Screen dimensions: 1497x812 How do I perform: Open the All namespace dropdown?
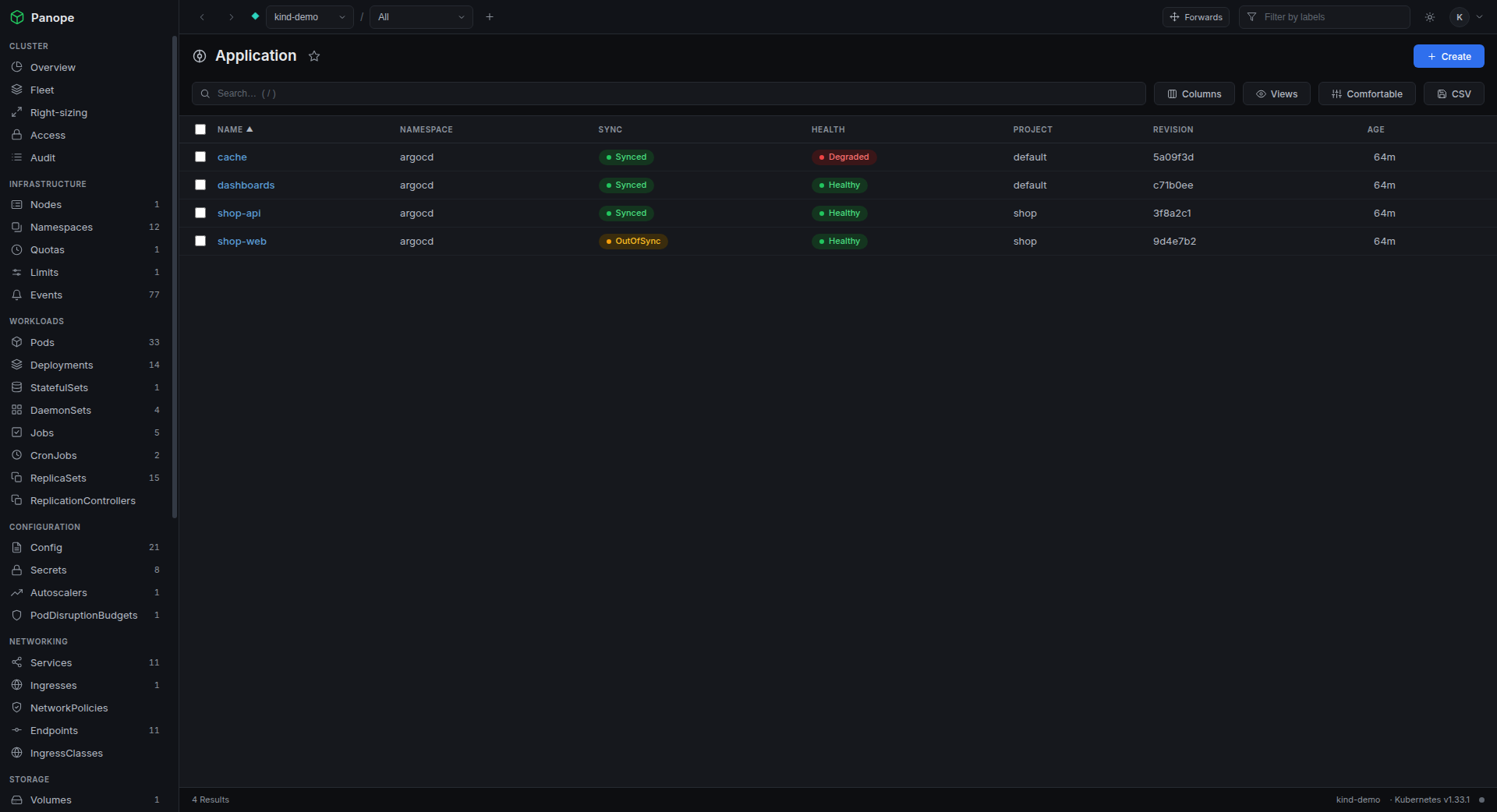coord(421,17)
